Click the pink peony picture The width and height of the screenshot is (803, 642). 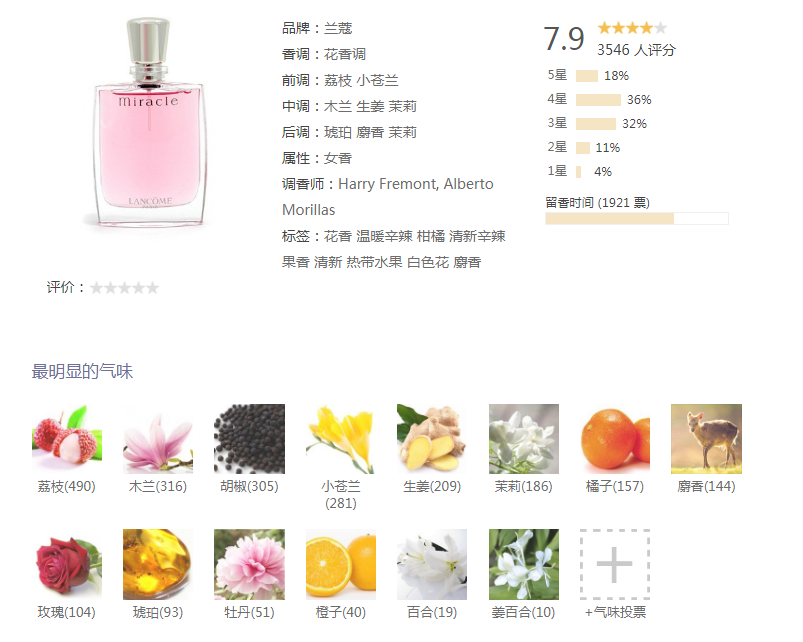click(249, 564)
